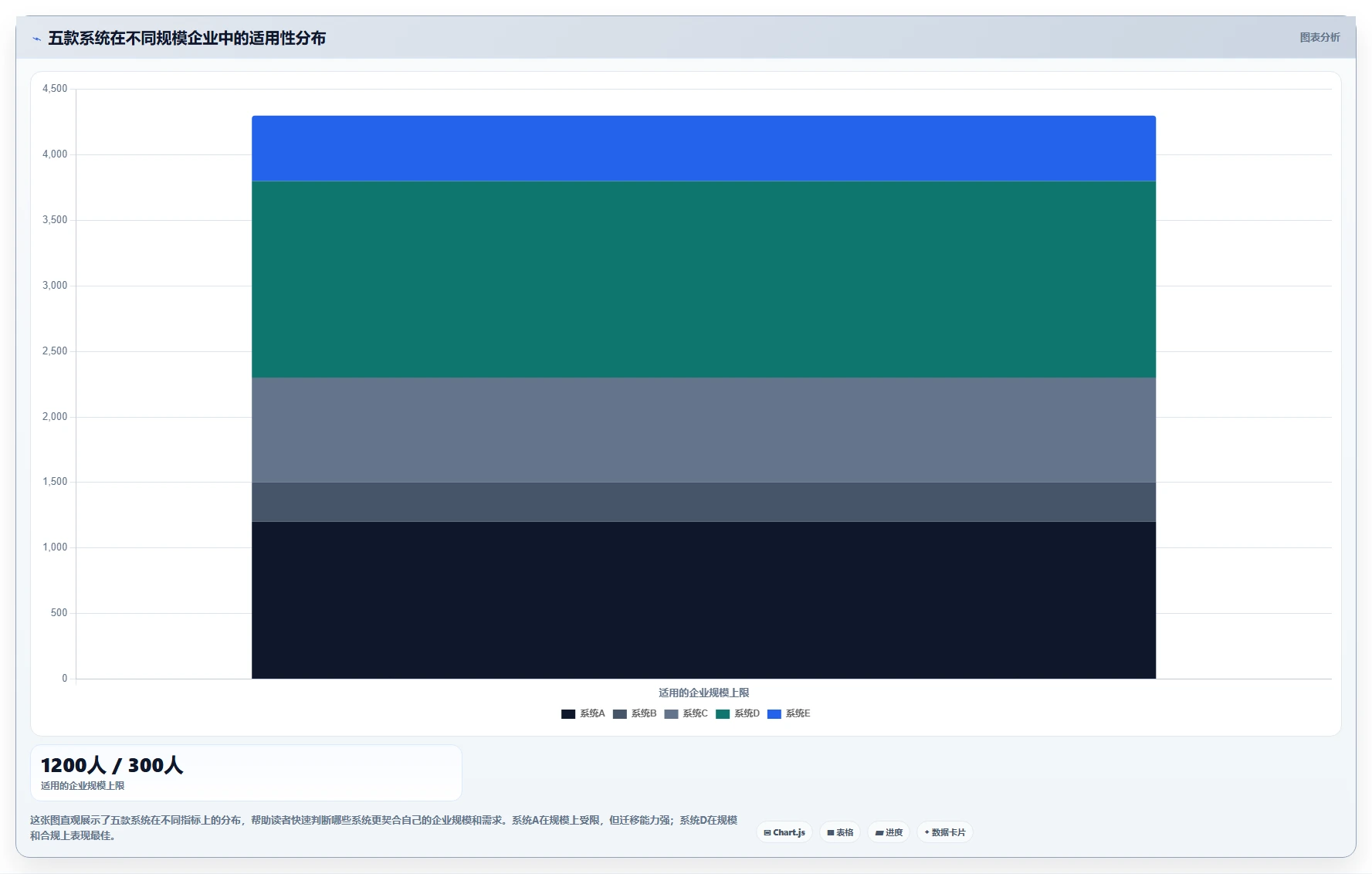1372x874 pixels.
Task: Click the bright blue 系统E bar segment
Action: (703, 148)
